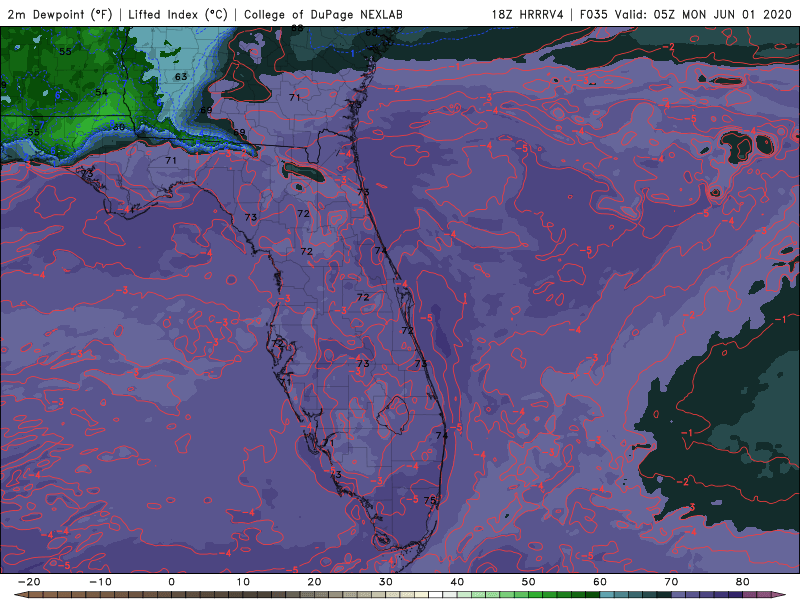
Task: Click the 10 label on the color scale
Action: tap(243, 582)
